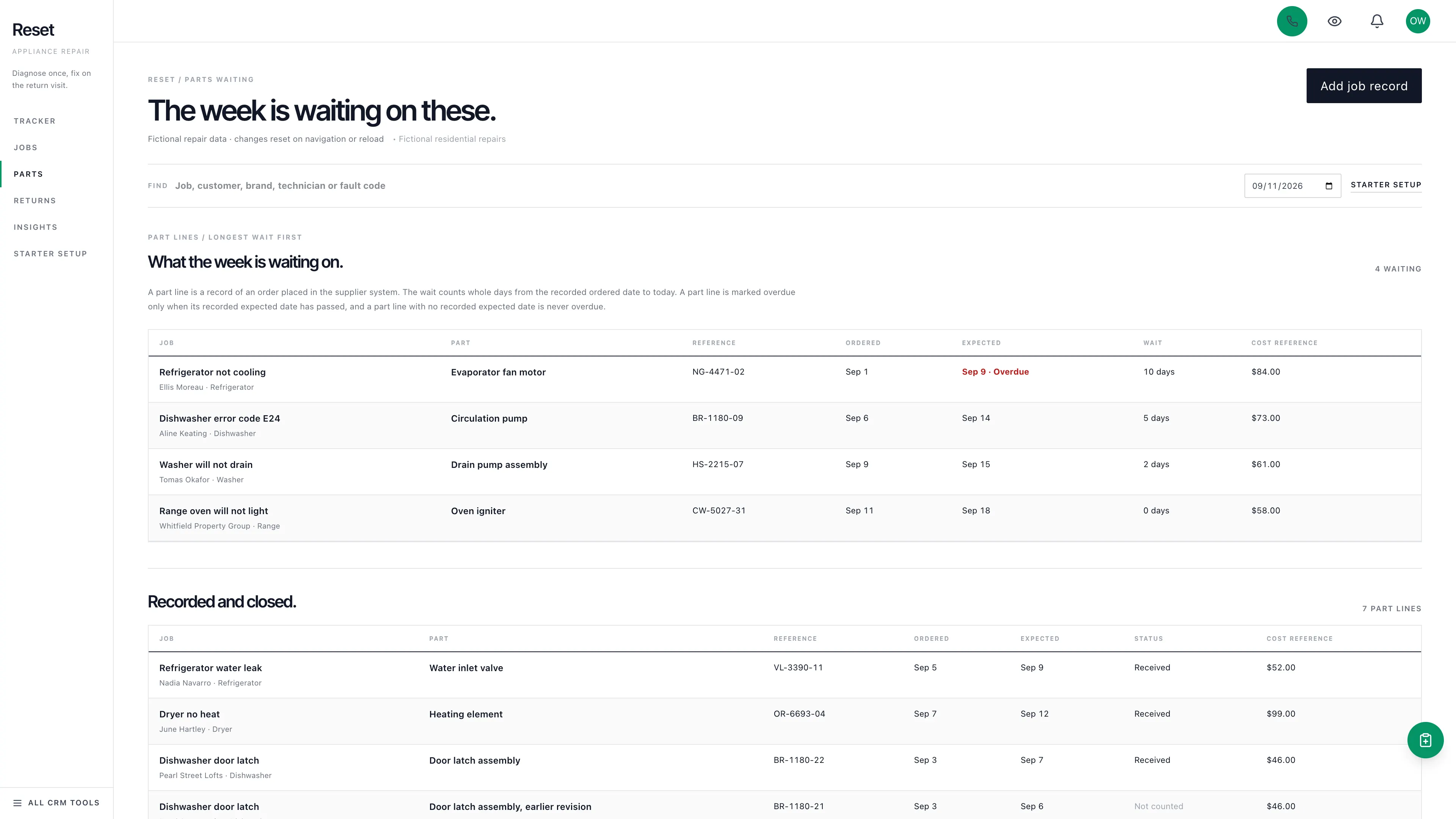This screenshot has height=819, width=1456.
Task: Click the Door latch assembly, earlier revision part
Action: (510, 807)
